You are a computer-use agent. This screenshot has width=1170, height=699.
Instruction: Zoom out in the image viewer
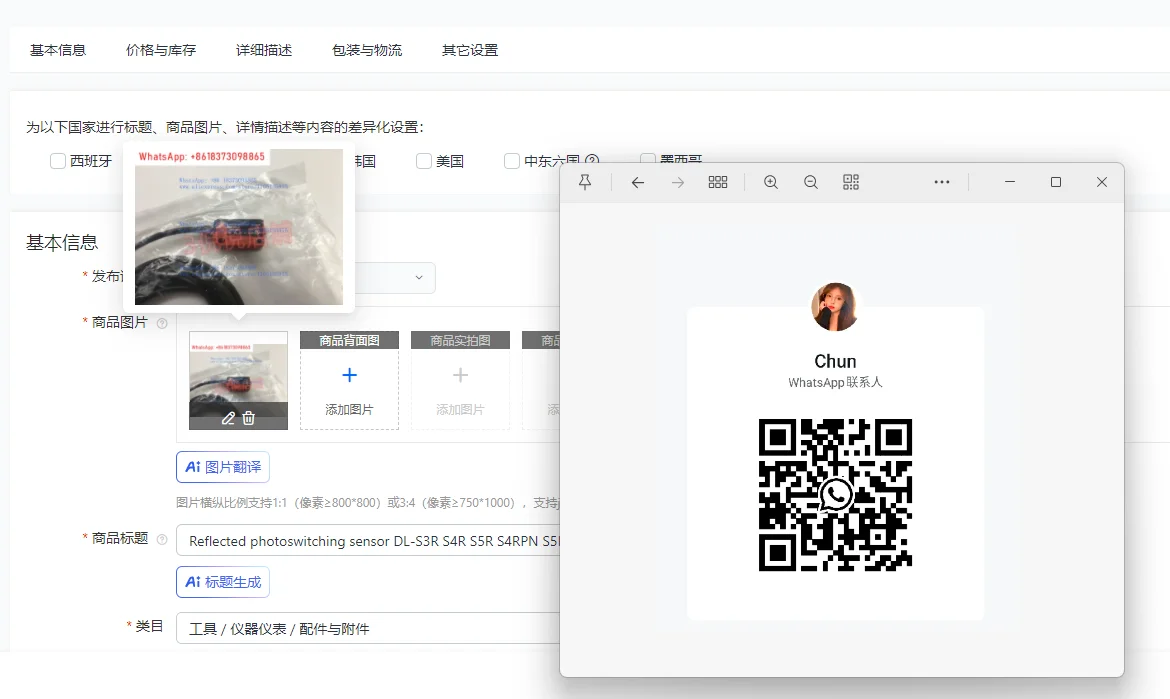811,182
